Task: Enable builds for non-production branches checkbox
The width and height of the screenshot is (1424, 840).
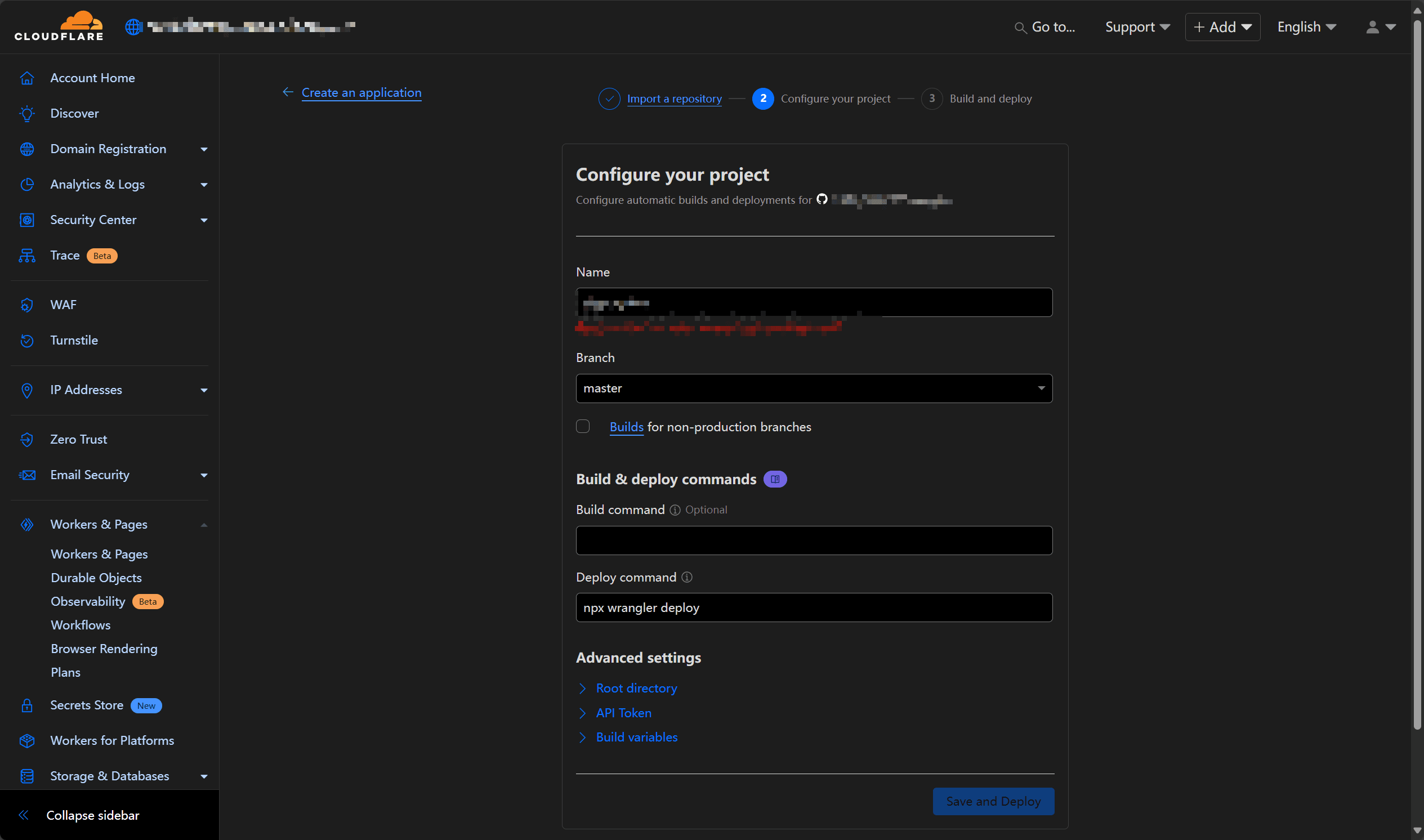Action: tap(582, 427)
